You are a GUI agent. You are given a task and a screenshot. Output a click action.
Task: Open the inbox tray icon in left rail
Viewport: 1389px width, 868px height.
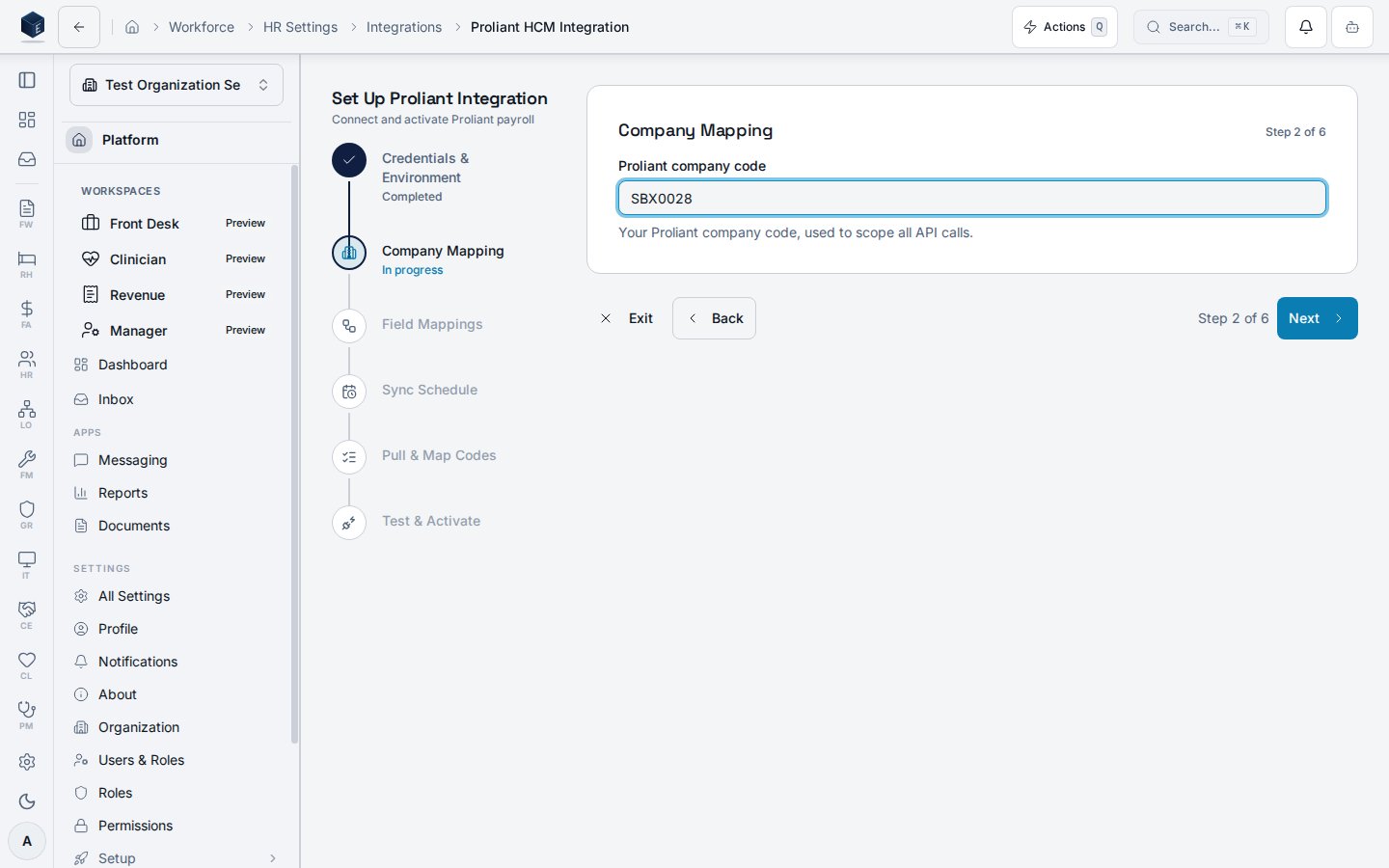[x=27, y=159]
